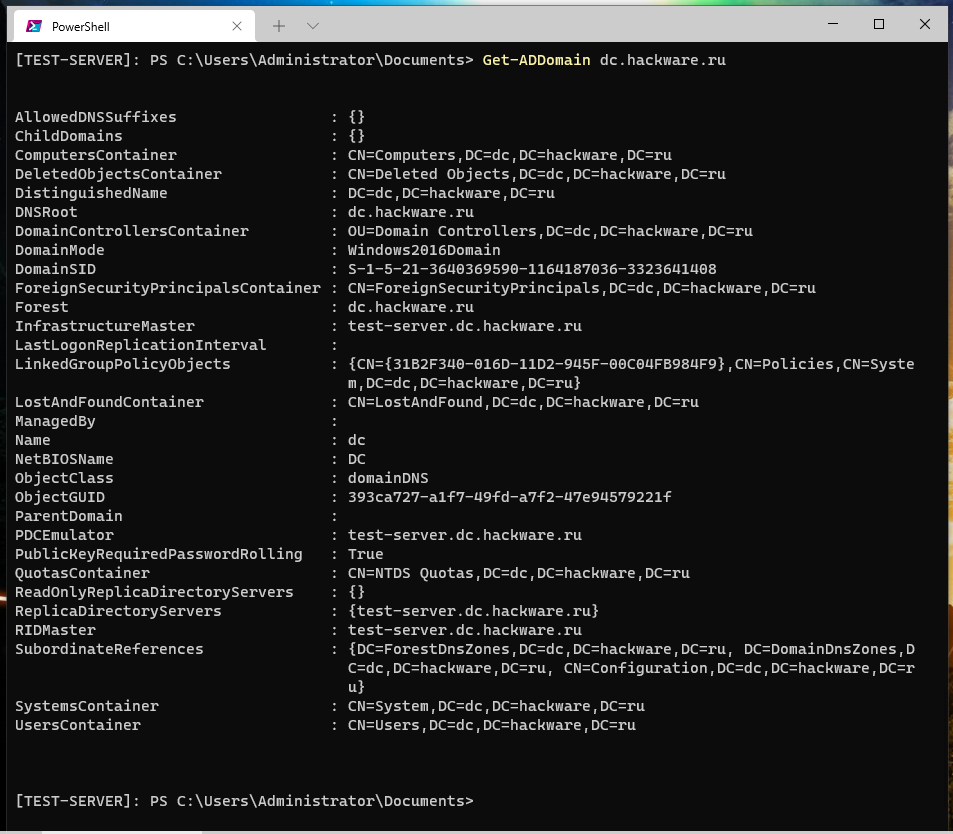Click the DomainSID value
Image resolution: width=953 pixels, height=834 pixels.
[531, 269]
